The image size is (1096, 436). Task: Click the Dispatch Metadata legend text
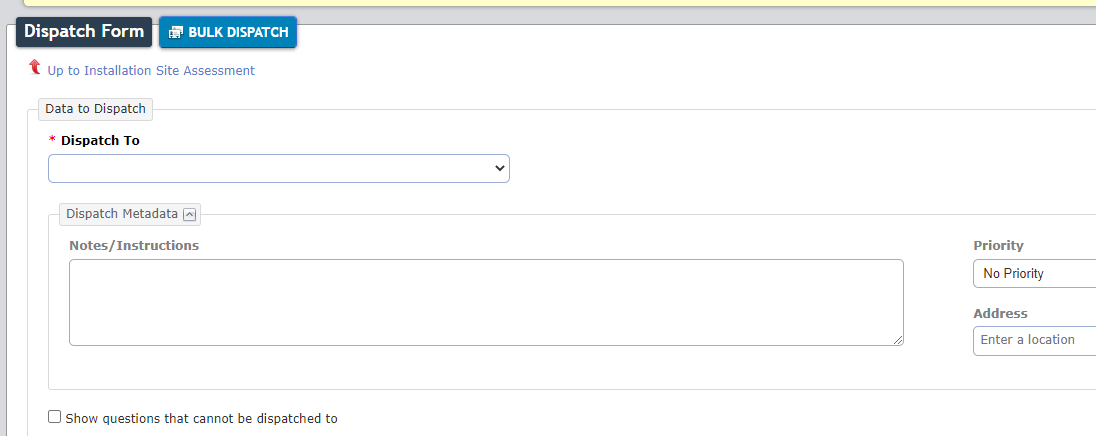click(x=122, y=214)
